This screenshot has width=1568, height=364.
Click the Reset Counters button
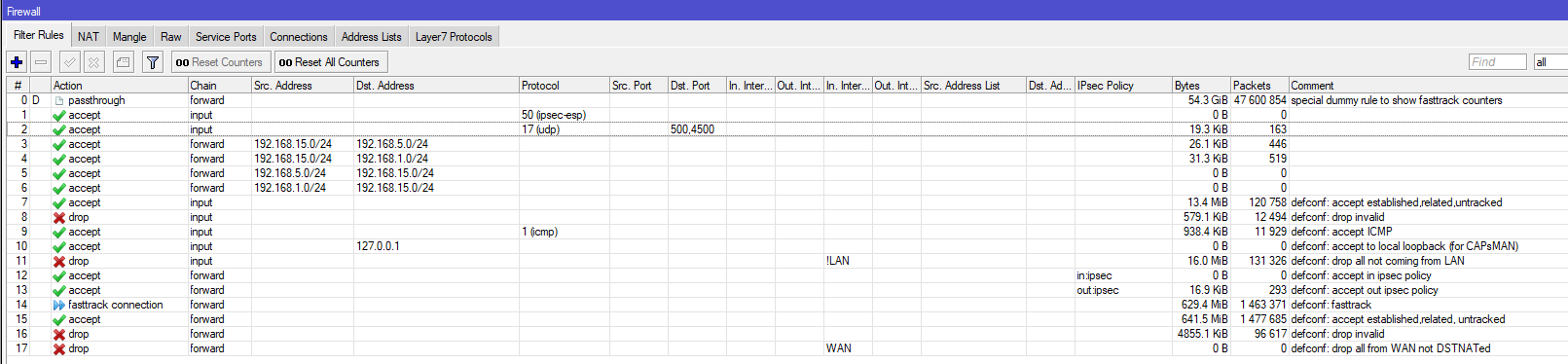[219, 62]
